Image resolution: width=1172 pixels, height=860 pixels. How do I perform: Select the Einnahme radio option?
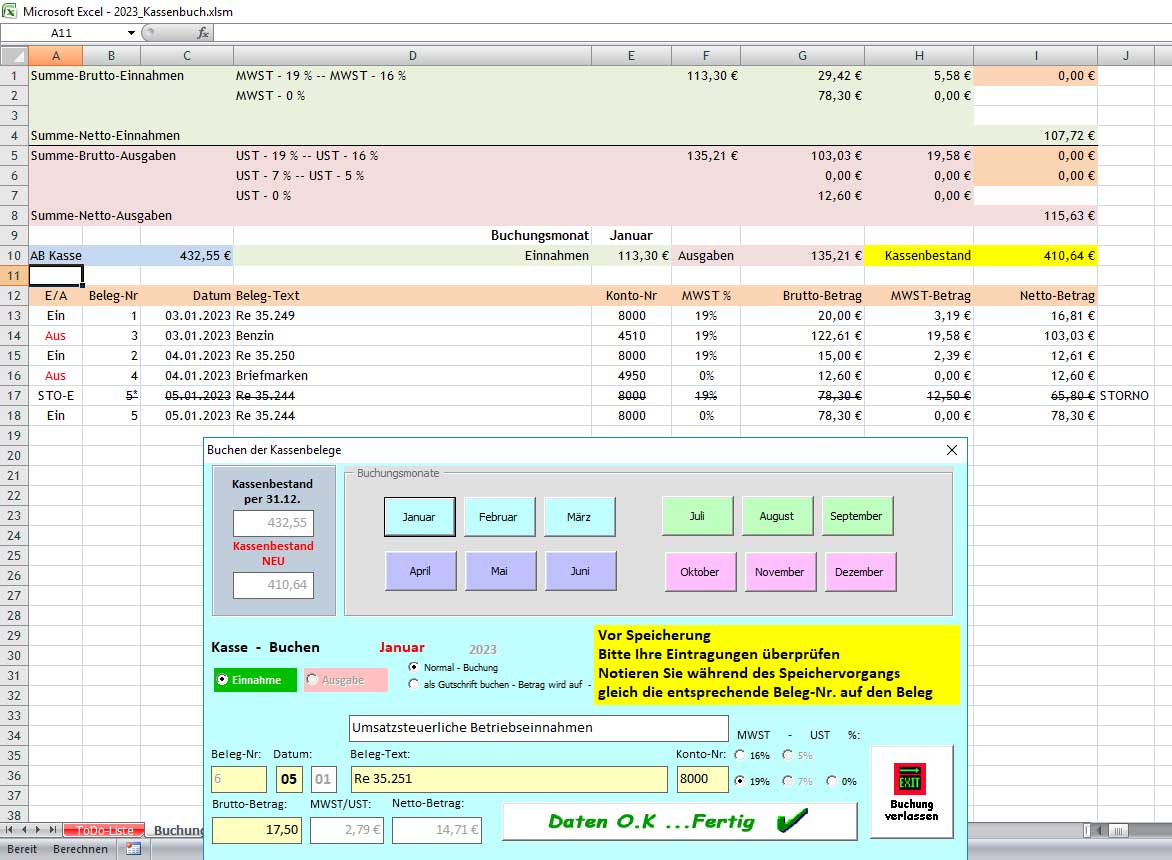223,680
